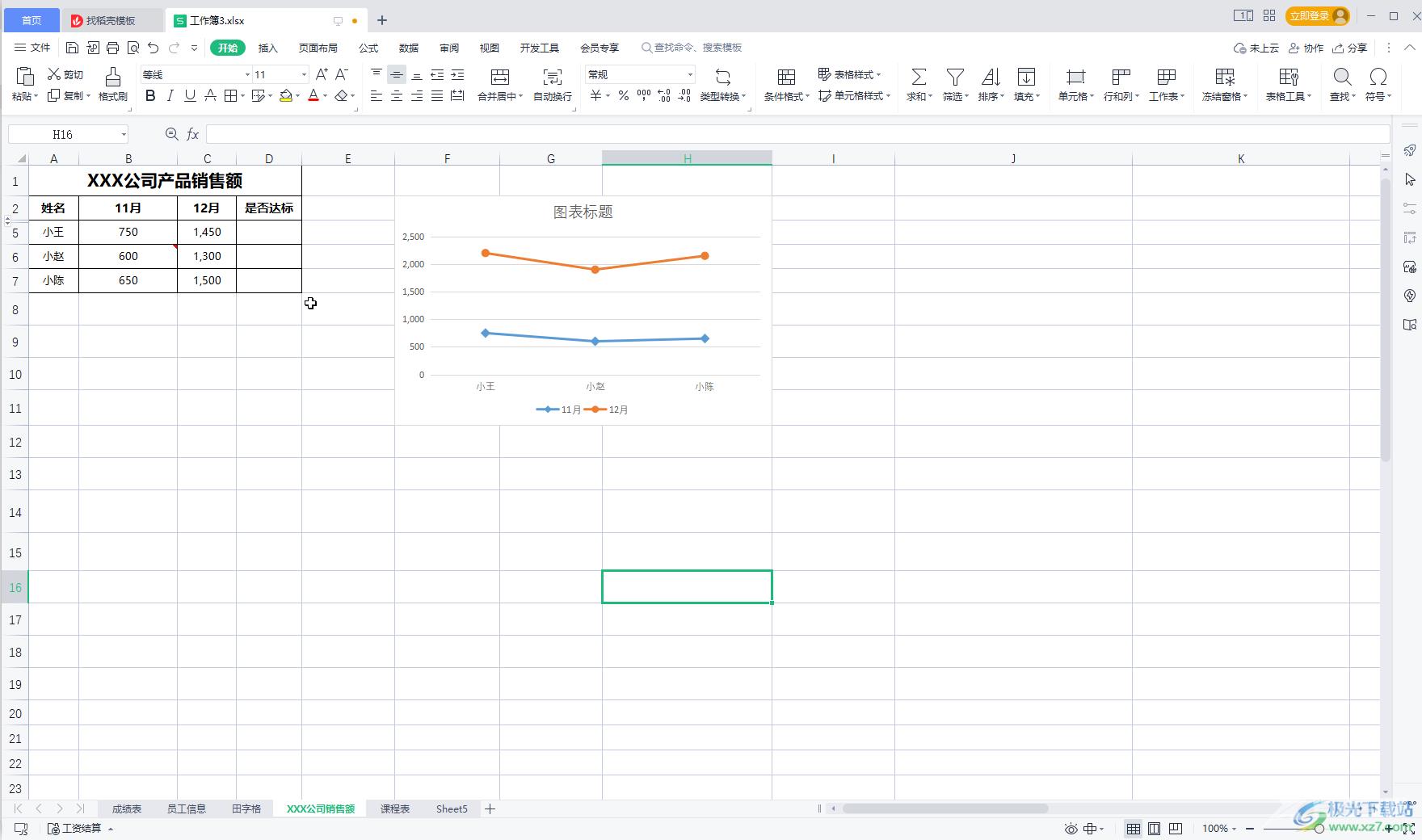The width and height of the screenshot is (1422, 840).
Task: Click the formula bar input field
Action: [x=797, y=134]
